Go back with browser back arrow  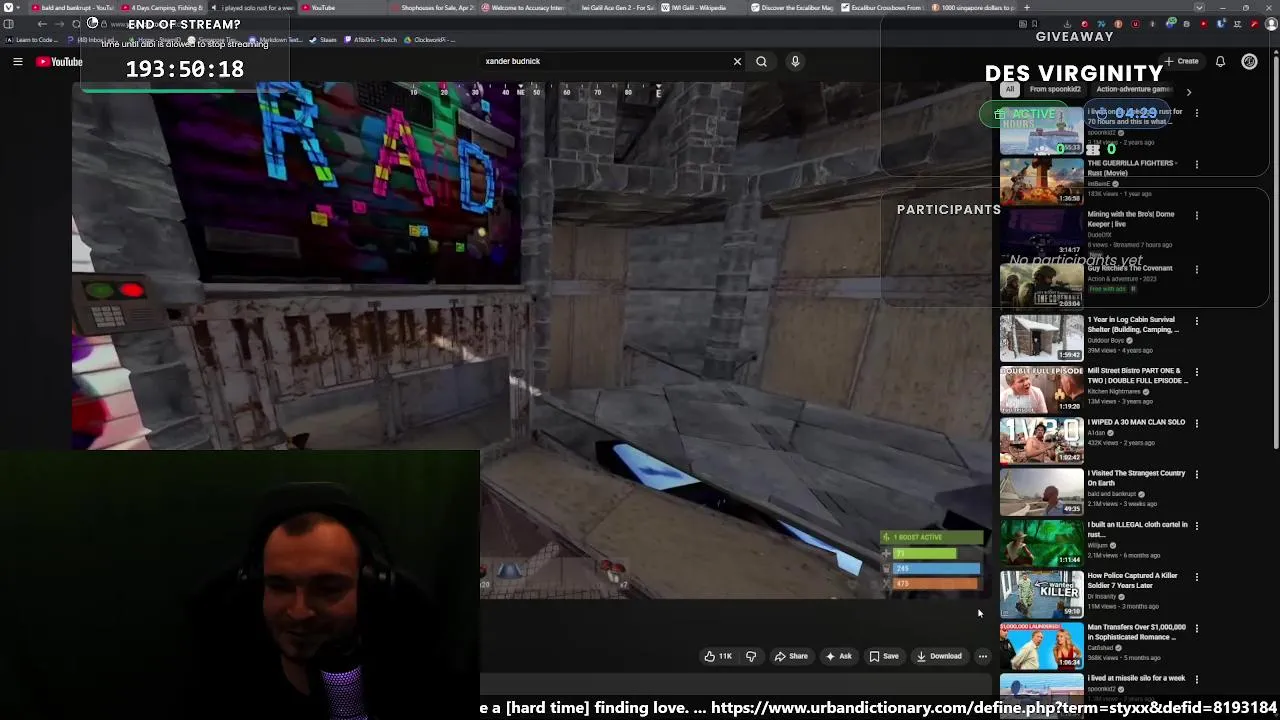[x=42, y=24]
